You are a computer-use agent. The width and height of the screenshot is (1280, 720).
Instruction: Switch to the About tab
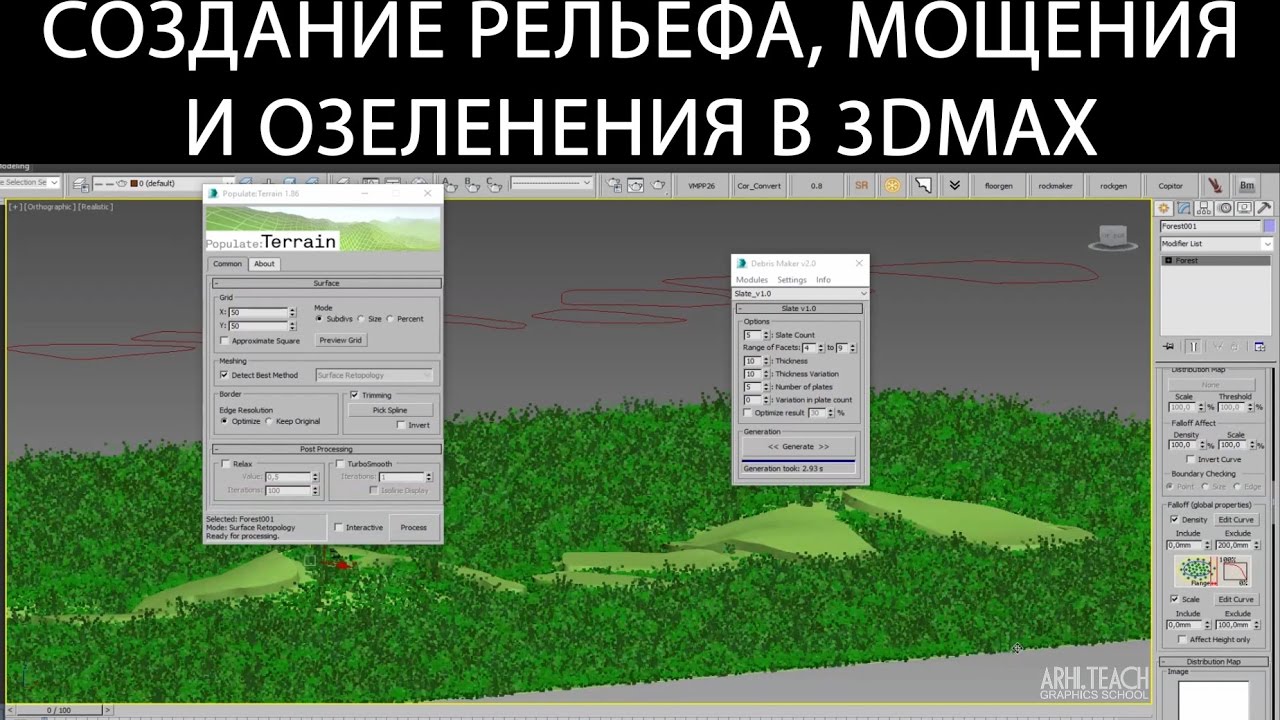coord(264,264)
